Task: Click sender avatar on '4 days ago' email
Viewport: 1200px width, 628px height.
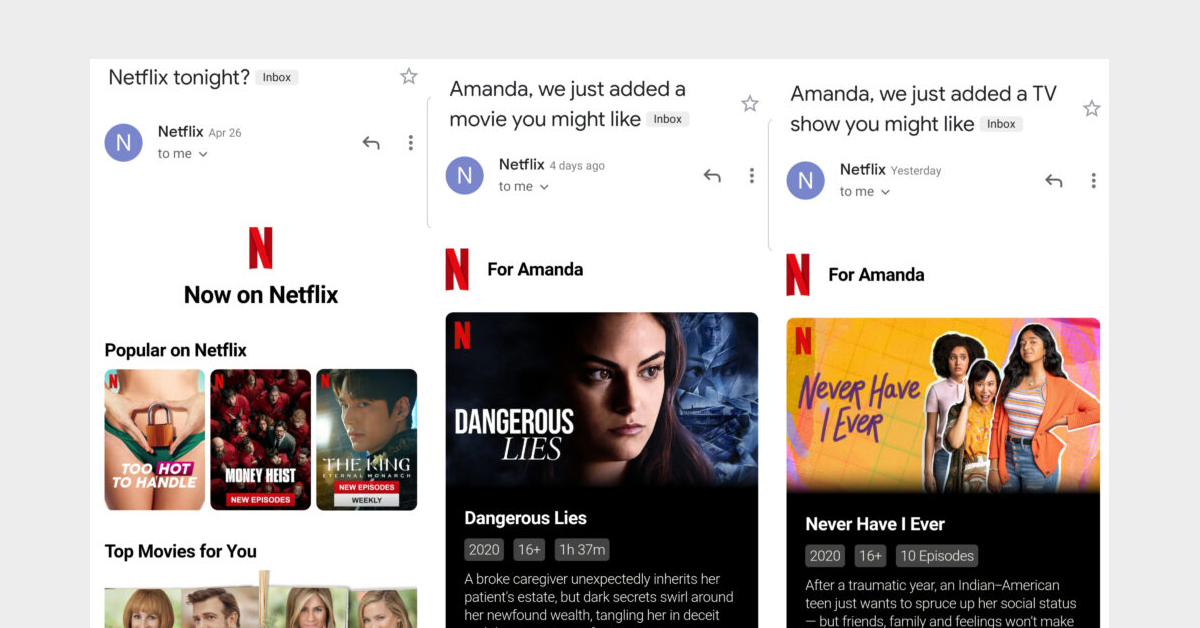Action: (x=464, y=175)
